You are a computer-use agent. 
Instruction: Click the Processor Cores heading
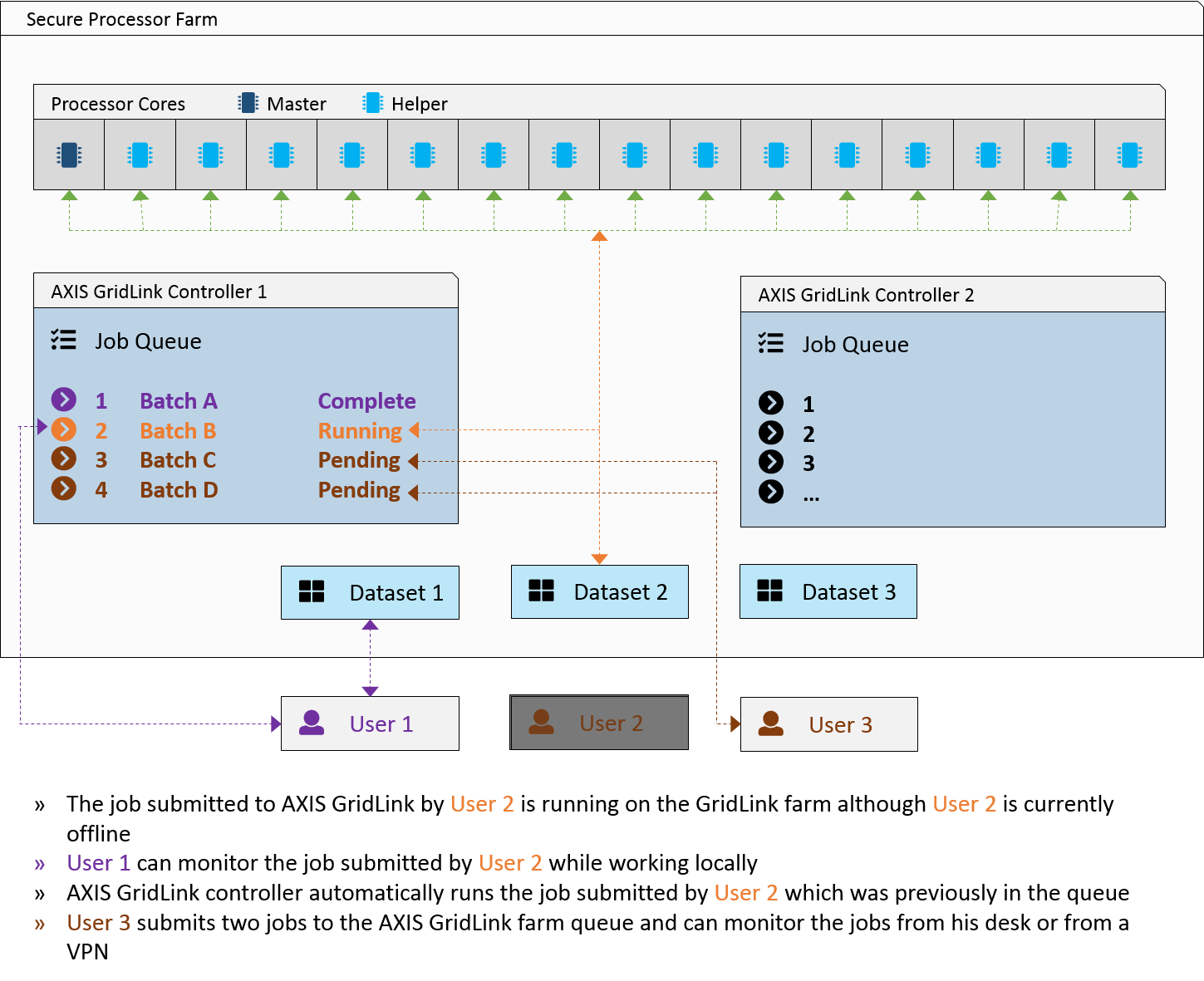point(118,104)
